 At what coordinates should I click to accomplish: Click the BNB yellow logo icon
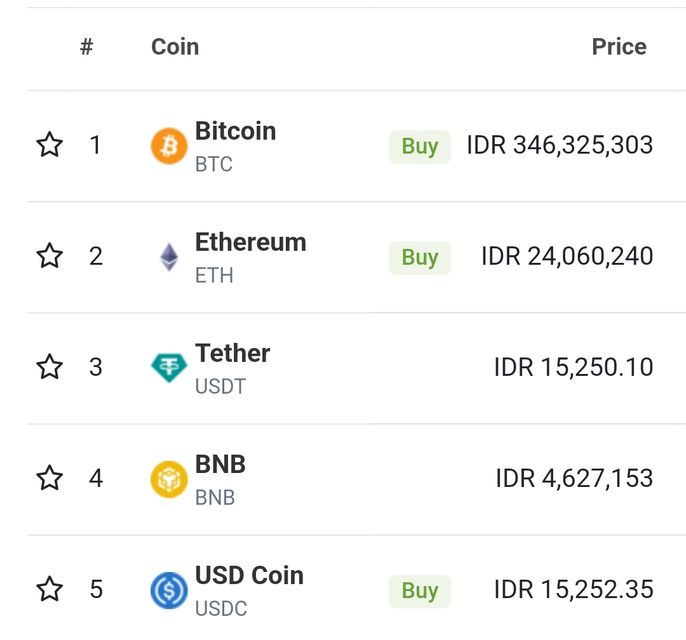click(x=169, y=479)
